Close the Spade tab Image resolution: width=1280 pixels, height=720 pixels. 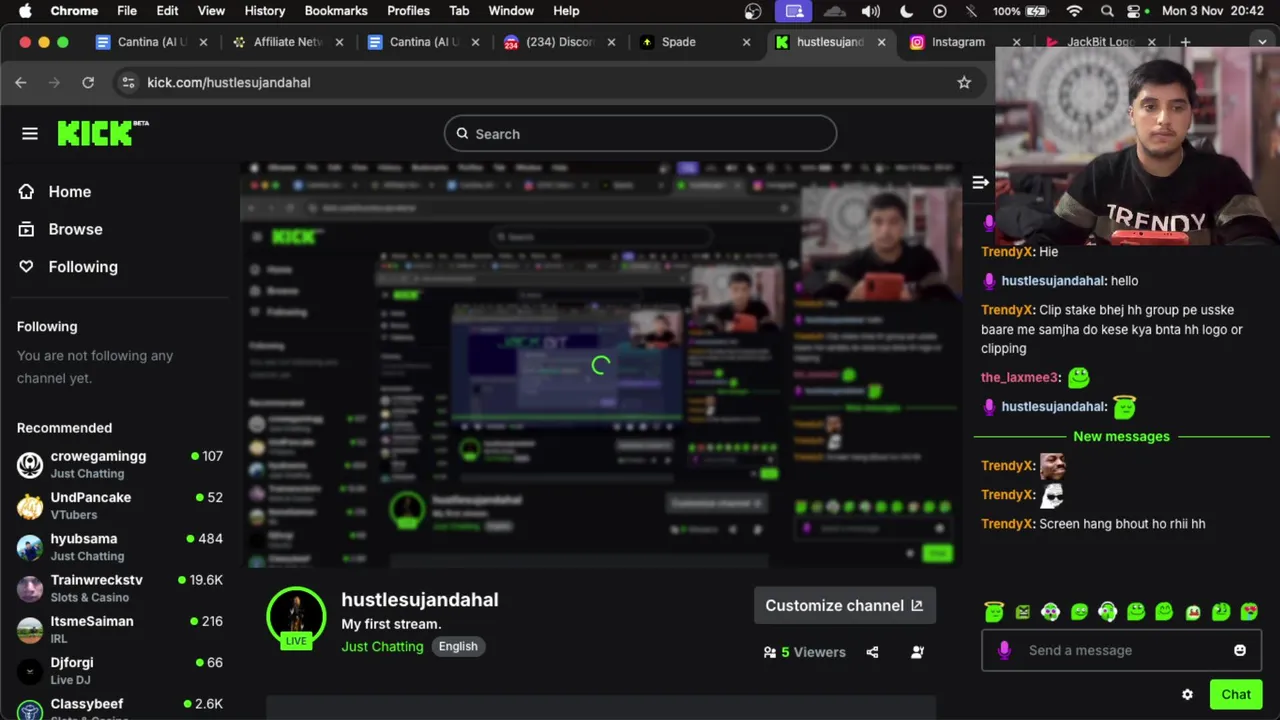click(x=746, y=42)
